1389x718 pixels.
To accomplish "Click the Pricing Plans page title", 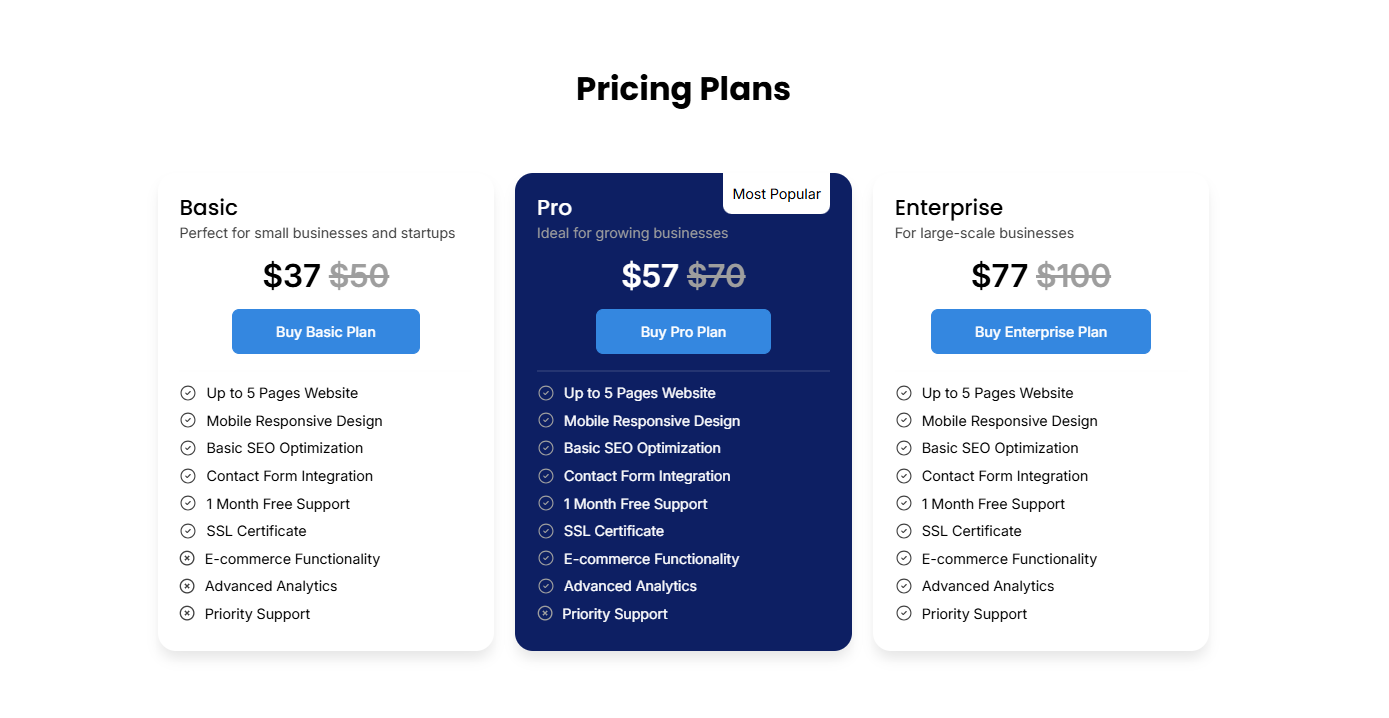I will click(683, 89).
